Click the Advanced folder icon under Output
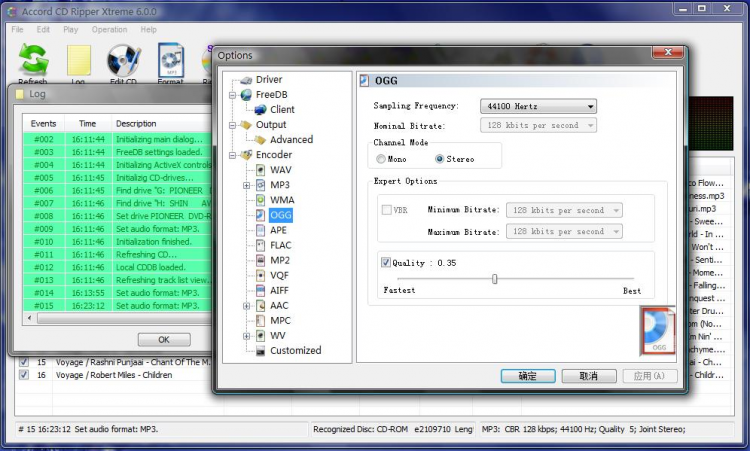750x451 pixels. (x=260, y=140)
